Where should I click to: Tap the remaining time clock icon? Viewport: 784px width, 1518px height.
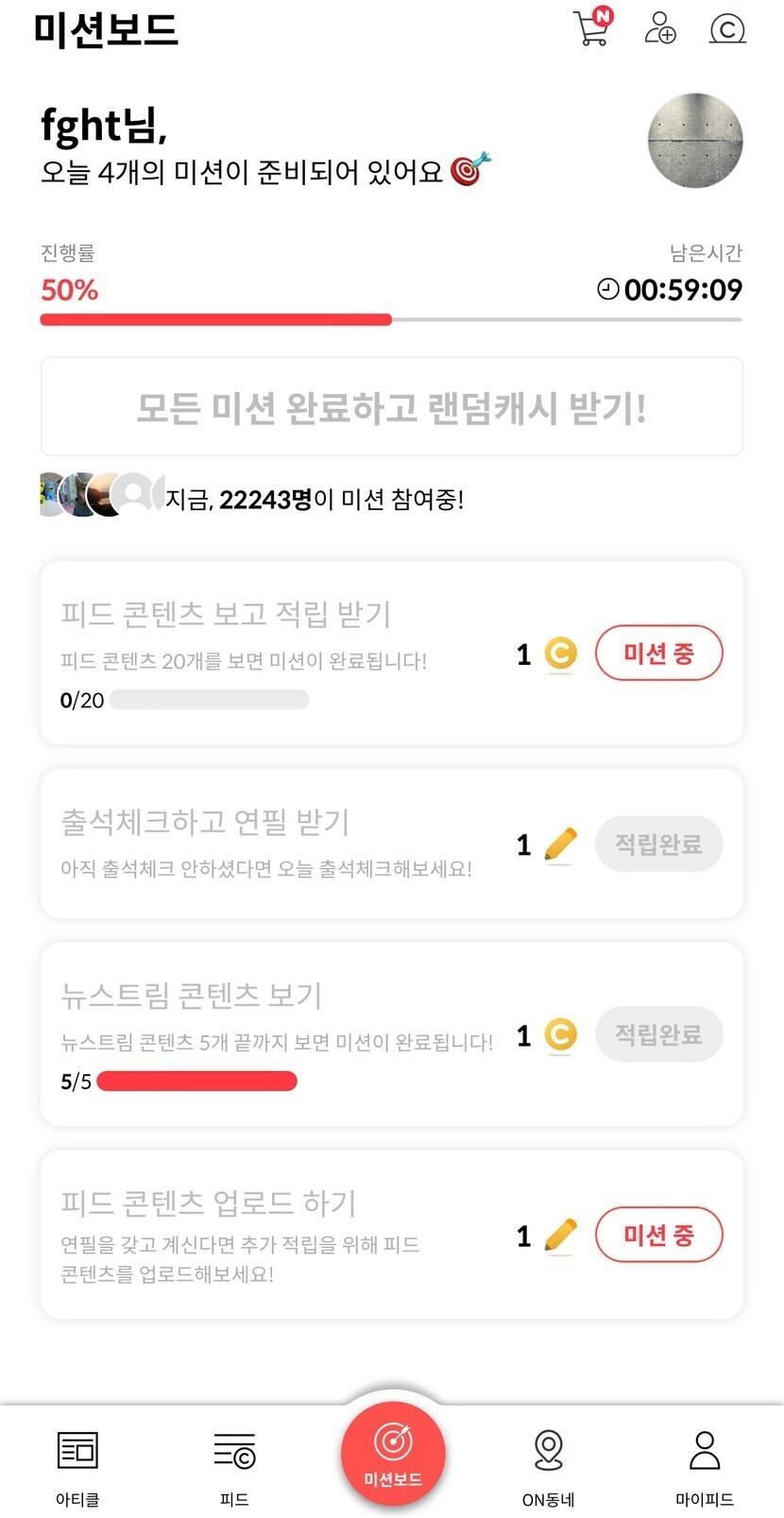(x=608, y=289)
